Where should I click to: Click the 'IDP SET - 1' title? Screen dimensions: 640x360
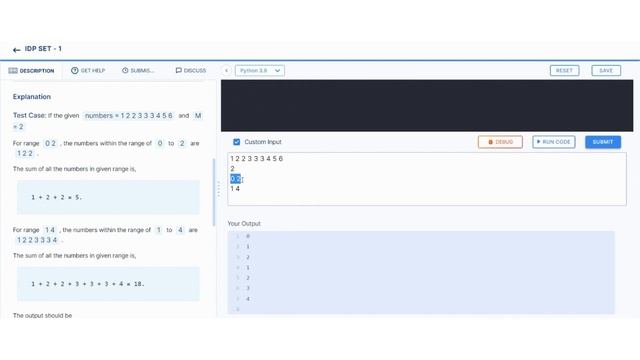pyautogui.click(x=43, y=49)
